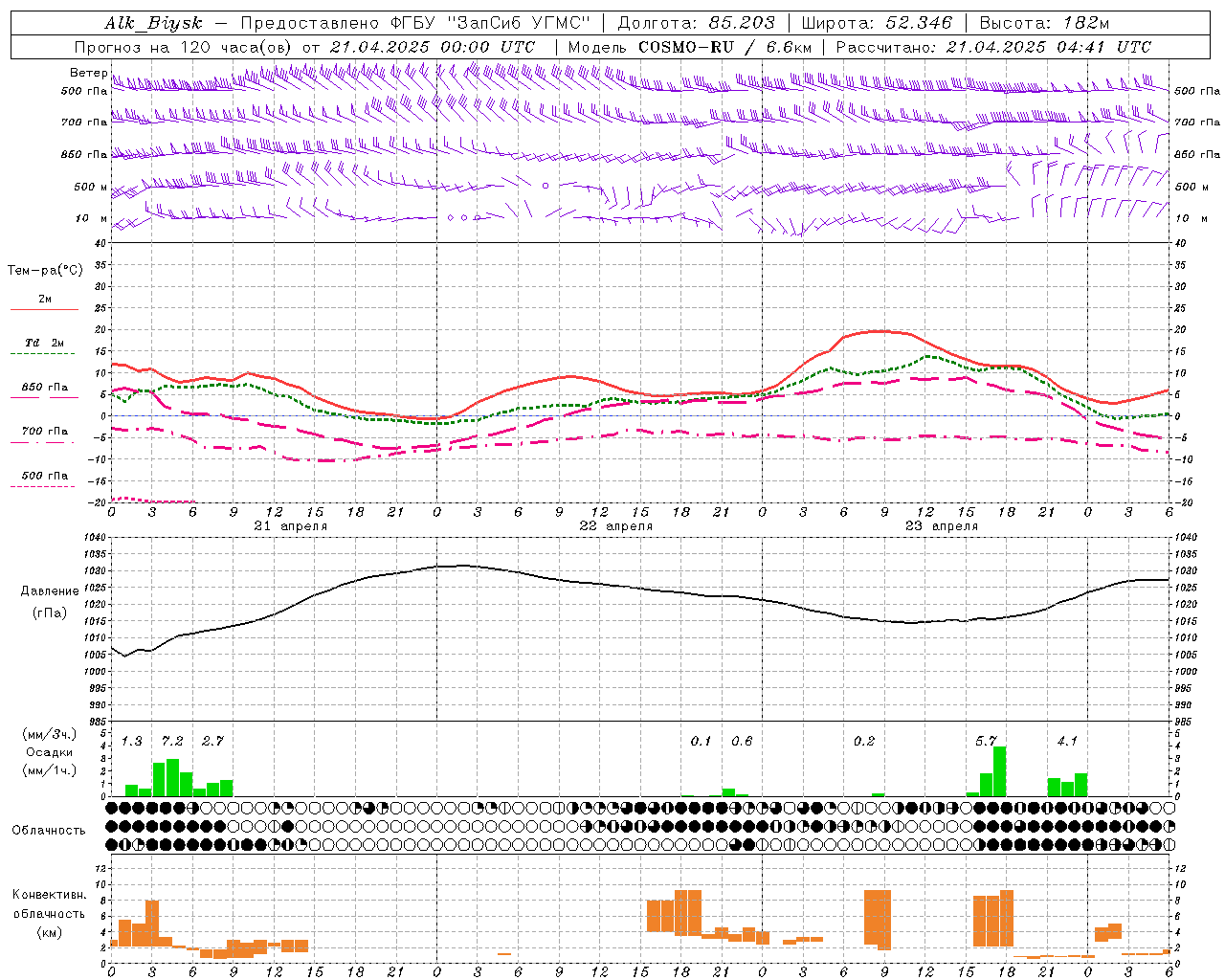Click the 'Давление' pressure panel label

coord(50,591)
